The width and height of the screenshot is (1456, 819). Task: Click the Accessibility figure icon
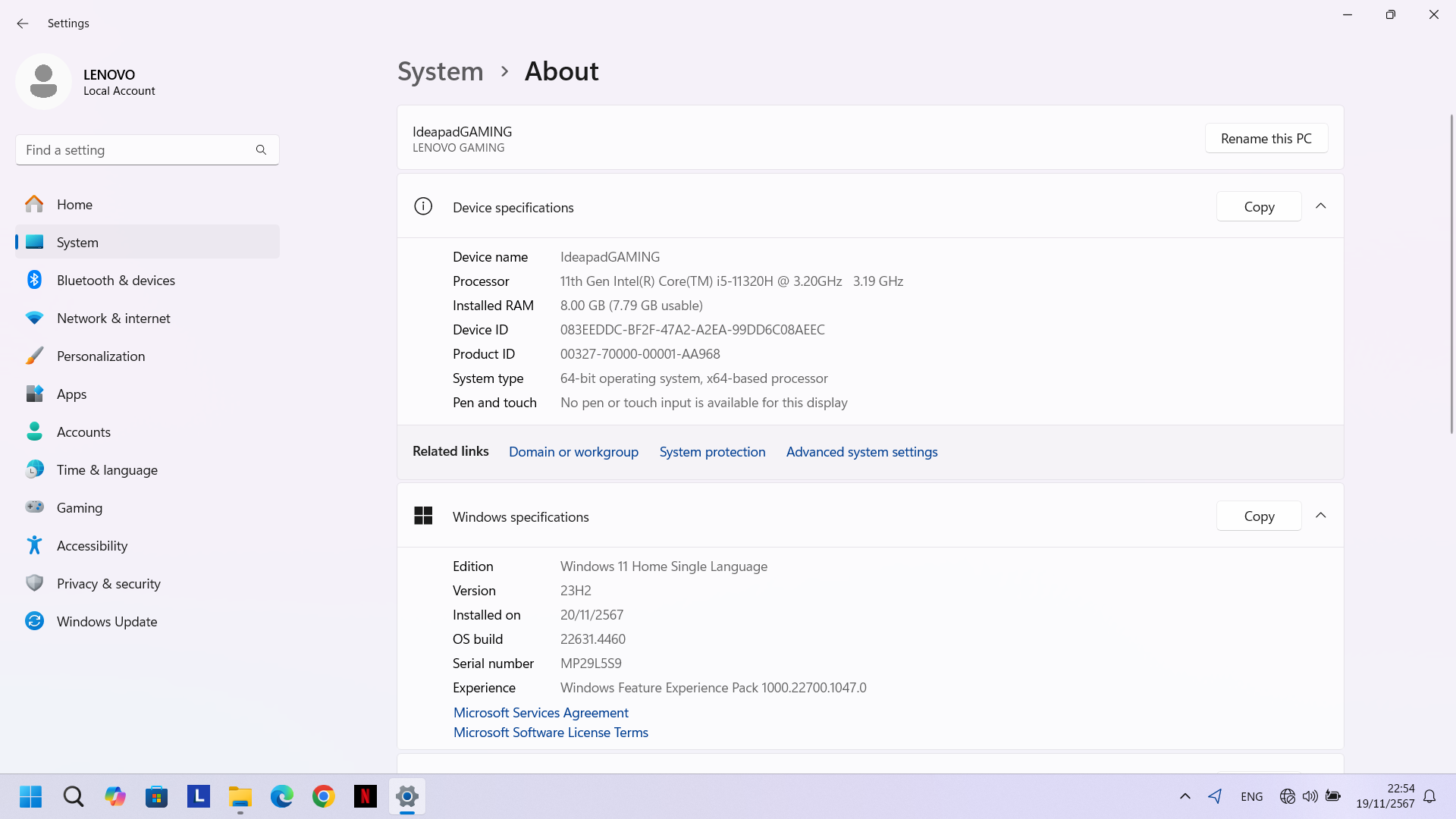34,545
